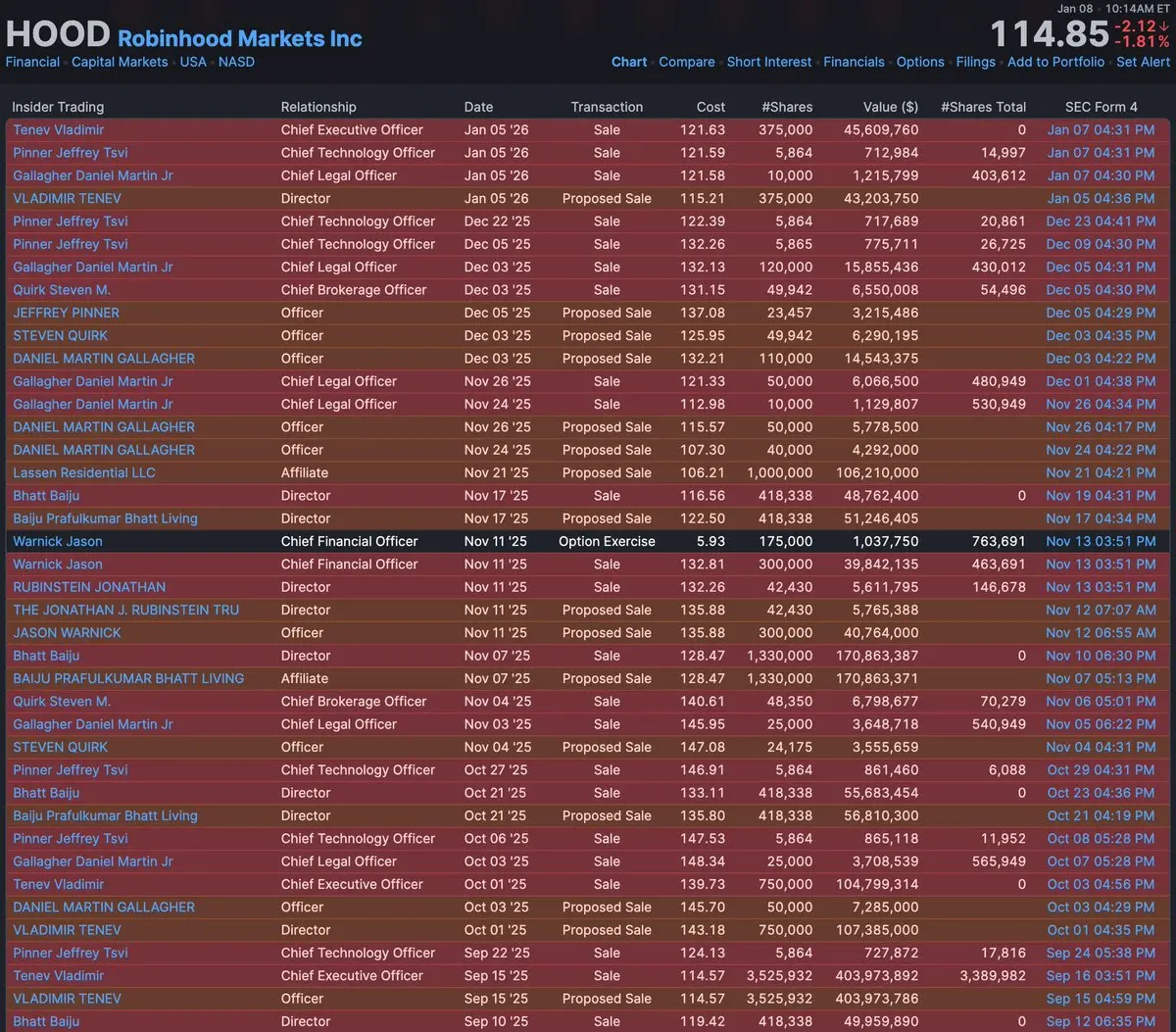Open SEC filing Sep 16 03:51 PM
Screen dimensions: 1176x1032
(1101, 976)
